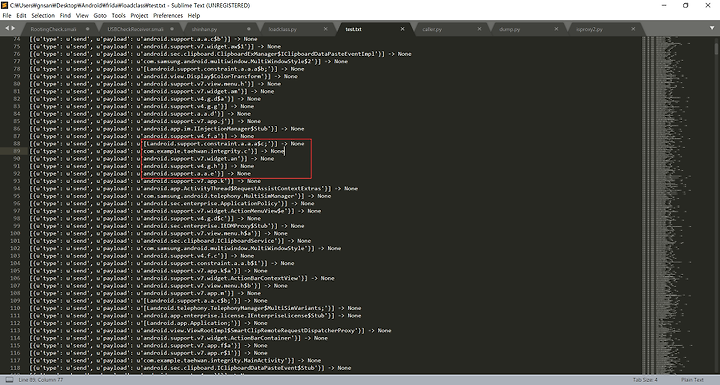This screenshot has width=720, height=385.
Task: Open the Edit menu
Action: coord(21,15)
